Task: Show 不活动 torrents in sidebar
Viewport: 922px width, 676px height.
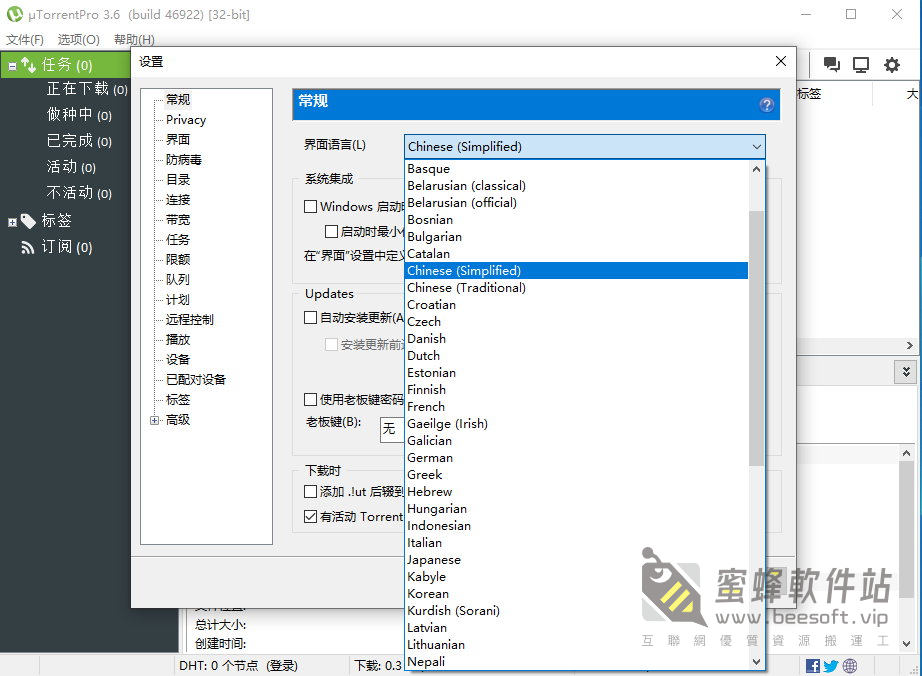Action: (79, 192)
